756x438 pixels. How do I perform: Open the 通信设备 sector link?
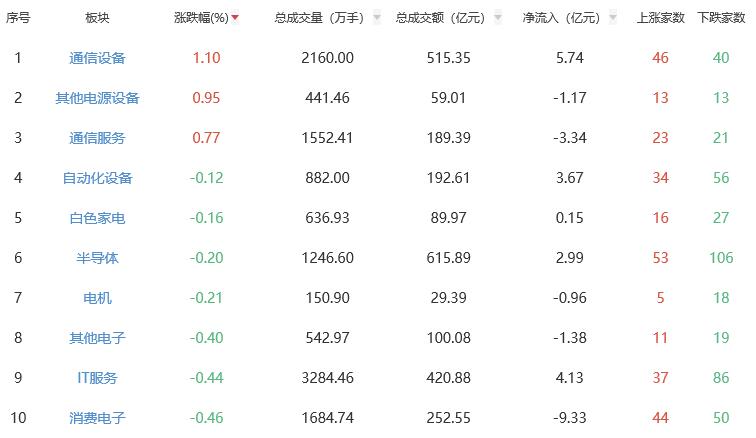click(x=97, y=58)
